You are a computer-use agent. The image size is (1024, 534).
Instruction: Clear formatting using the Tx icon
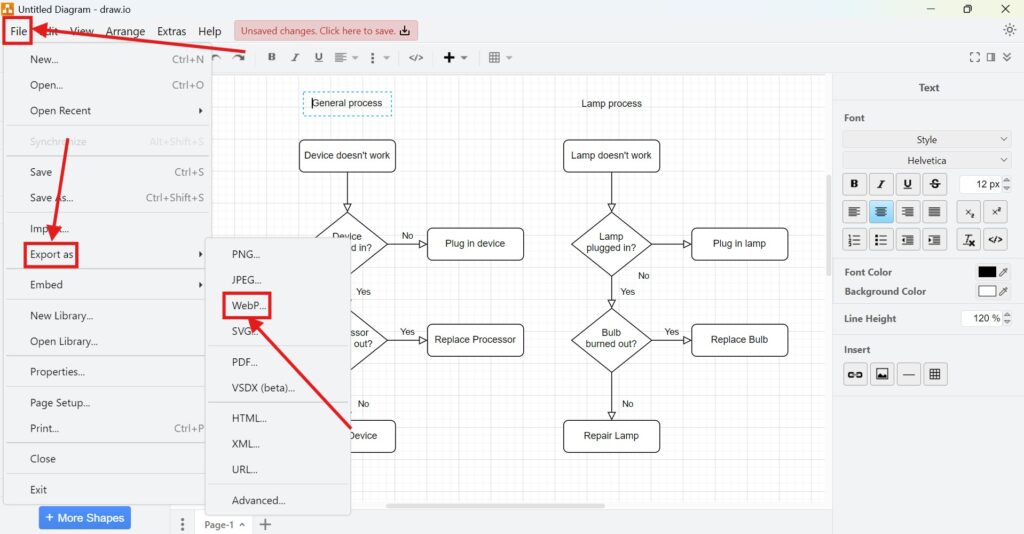pyautogui.click(x=968, y=240)
